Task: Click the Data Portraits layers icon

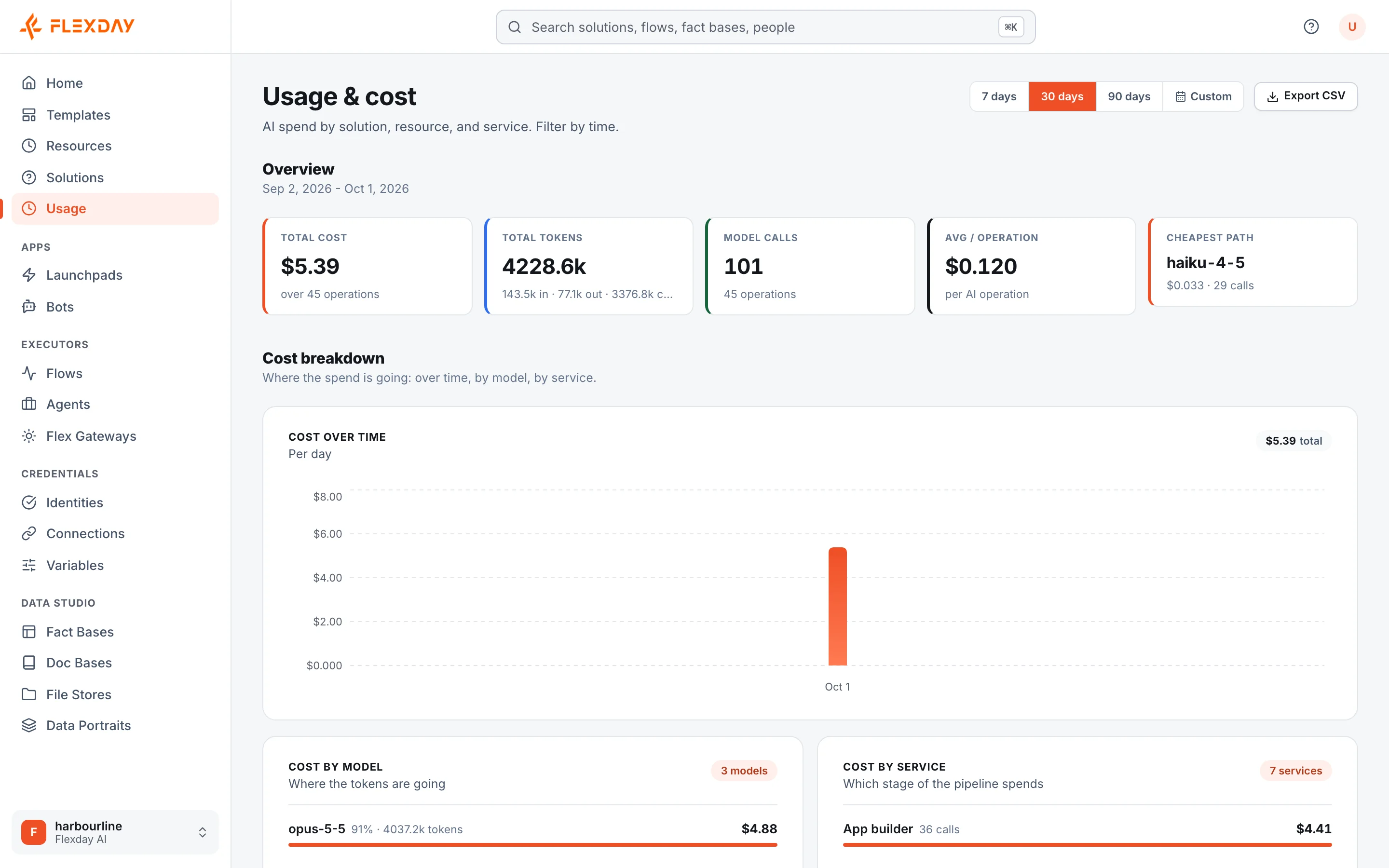Action: [x=29, y=725]
